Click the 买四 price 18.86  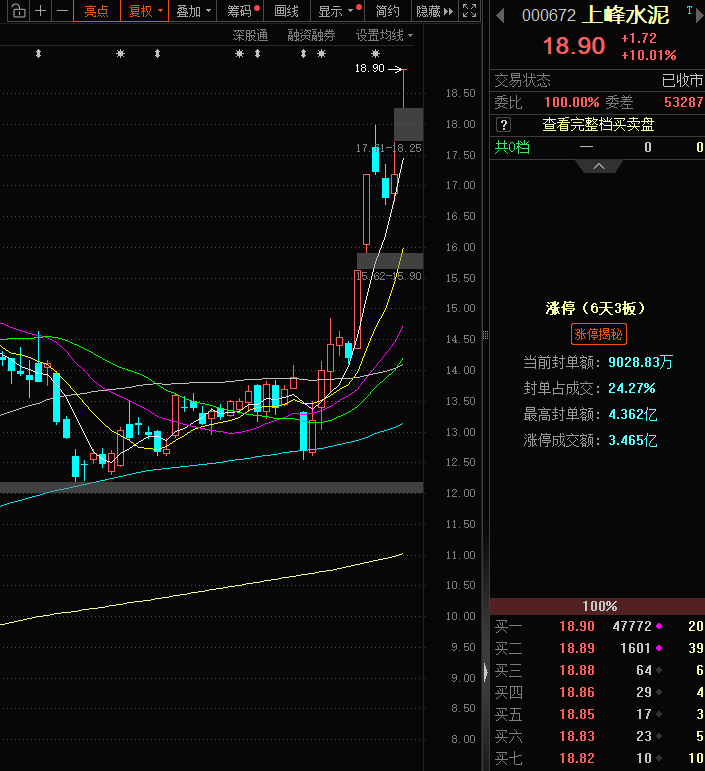(x=577, y=692)
